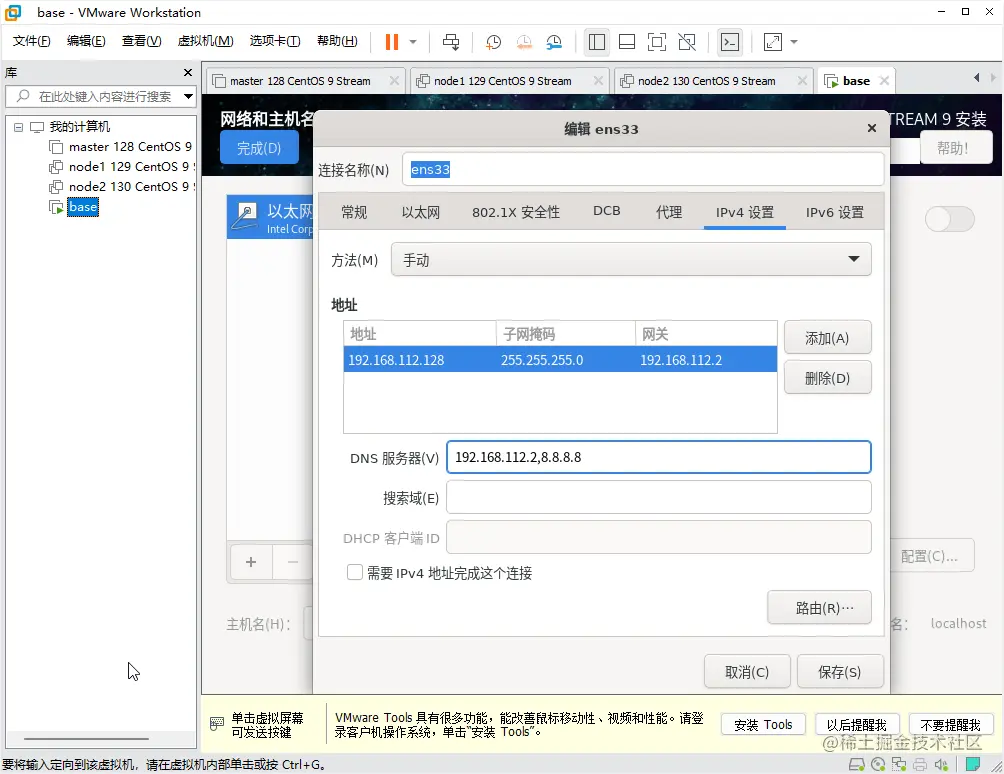The width and height of the screenshot is (1004, 774).
Task: Pause the running virtual machine
Action: click(390, 42)
